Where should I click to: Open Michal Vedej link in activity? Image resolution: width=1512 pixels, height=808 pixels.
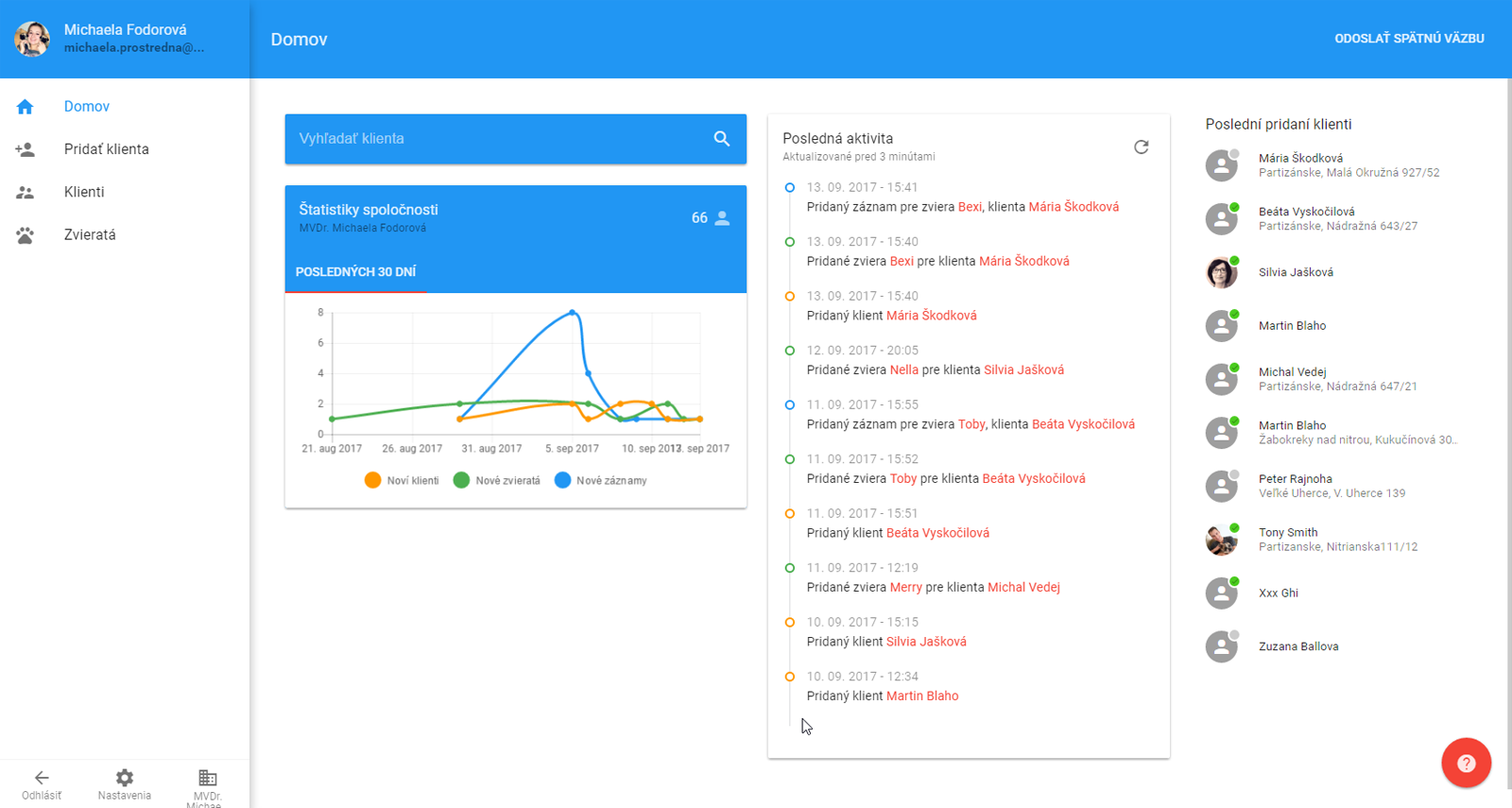[1023, 588]
